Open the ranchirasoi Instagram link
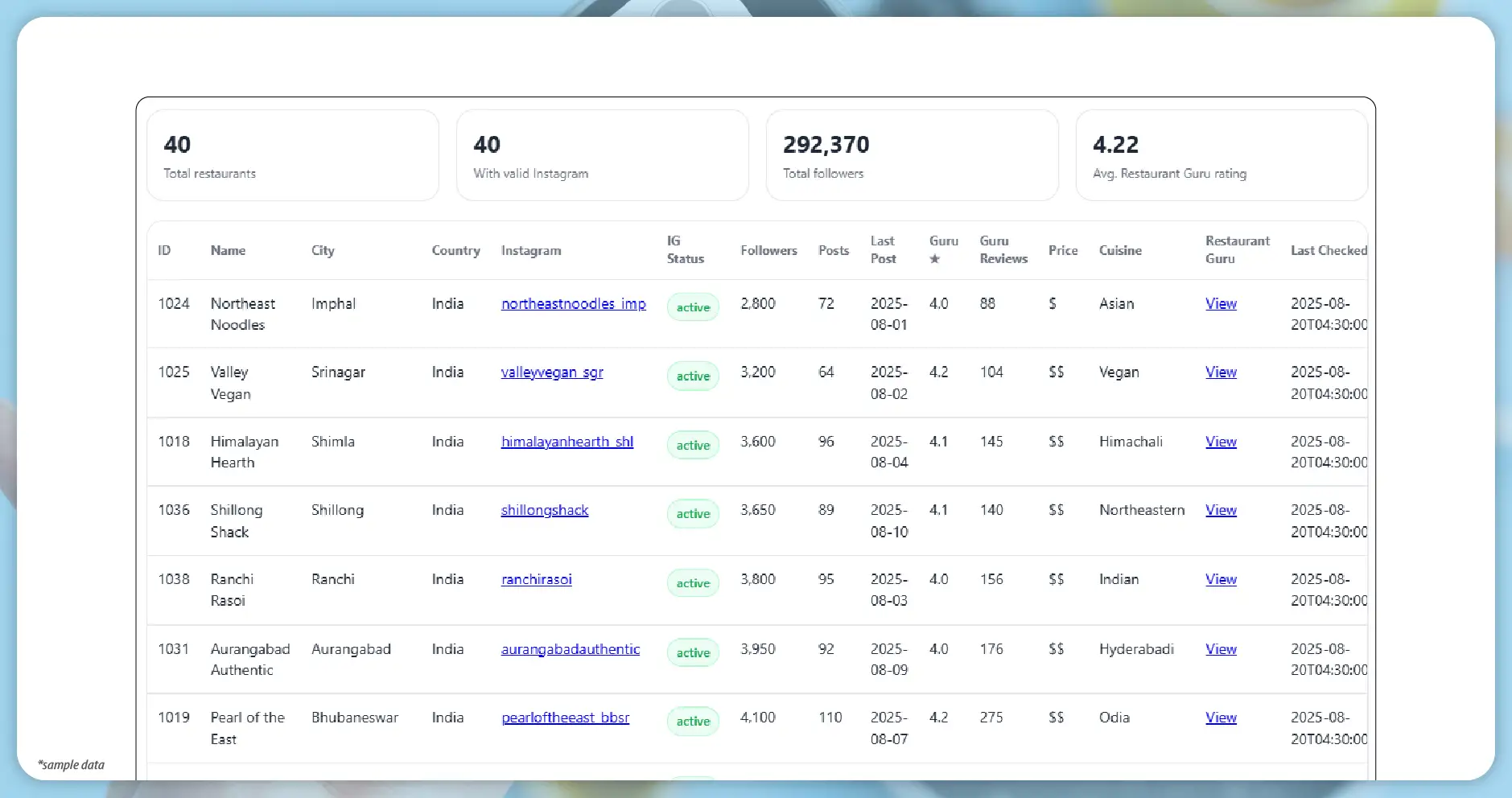Image resolution: width=1512 pixels, height=798 pixels. tap(536, 578)
